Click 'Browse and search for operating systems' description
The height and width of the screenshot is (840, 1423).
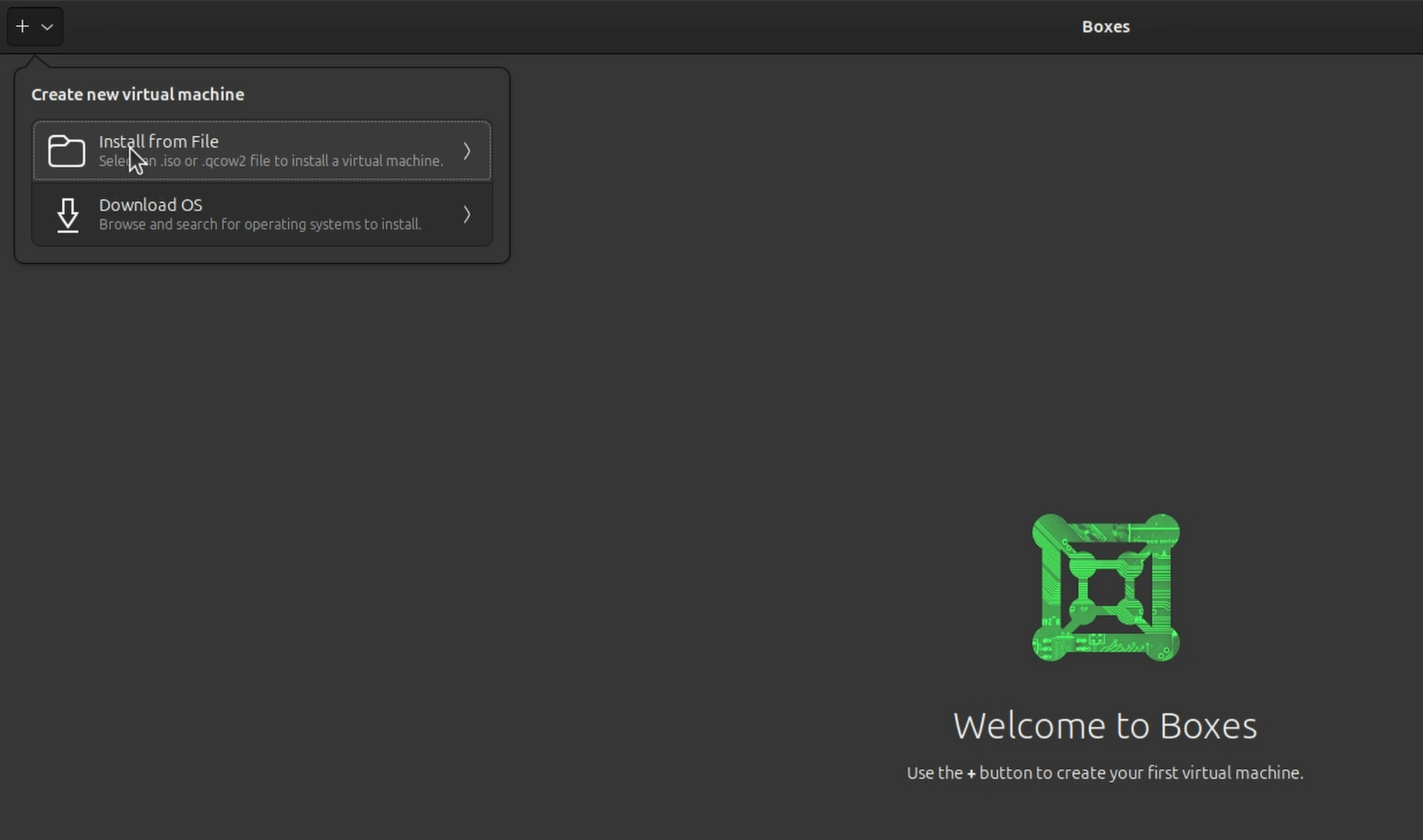260,224
